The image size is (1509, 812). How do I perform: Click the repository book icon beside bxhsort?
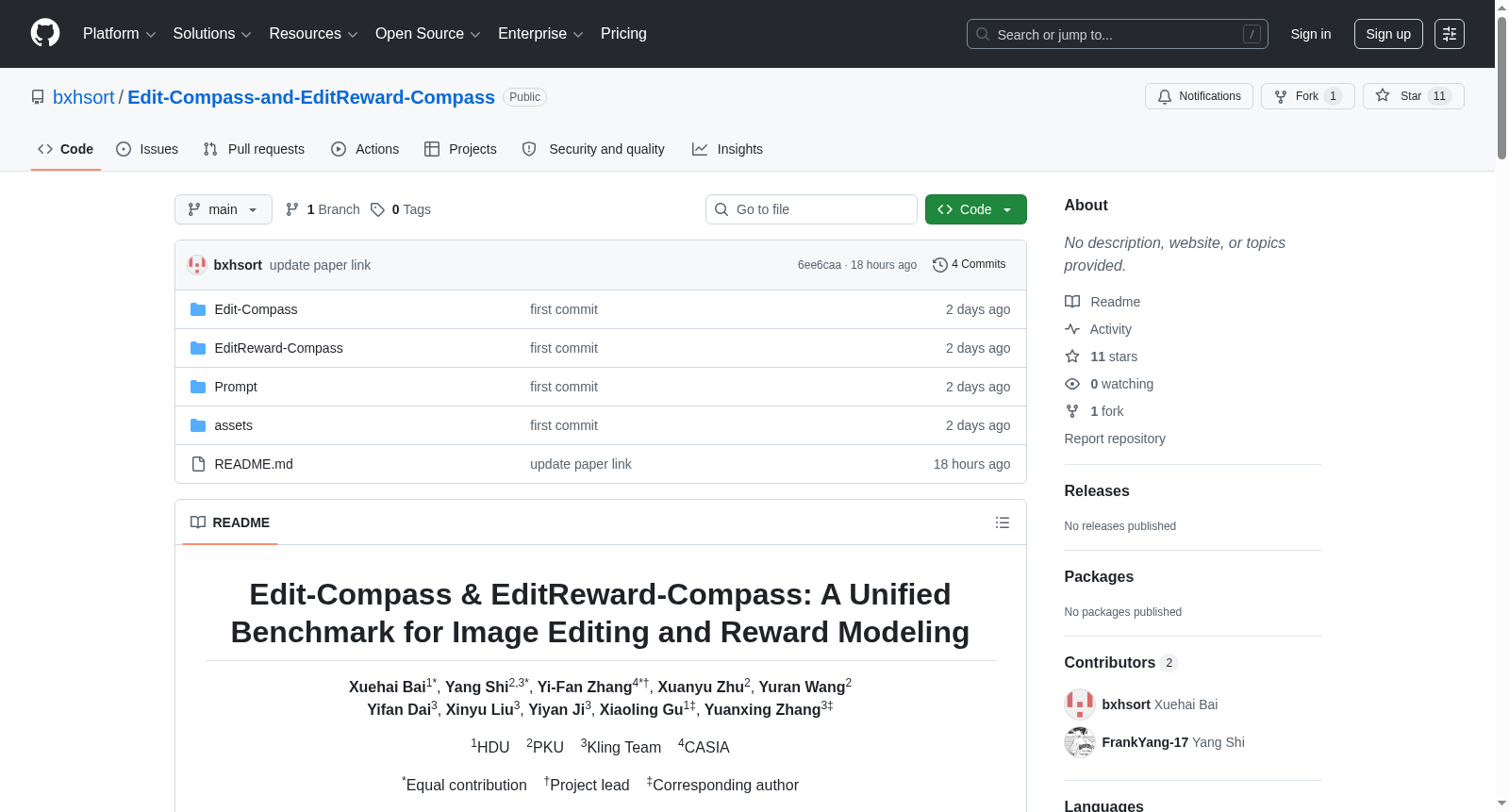[38, 97]
